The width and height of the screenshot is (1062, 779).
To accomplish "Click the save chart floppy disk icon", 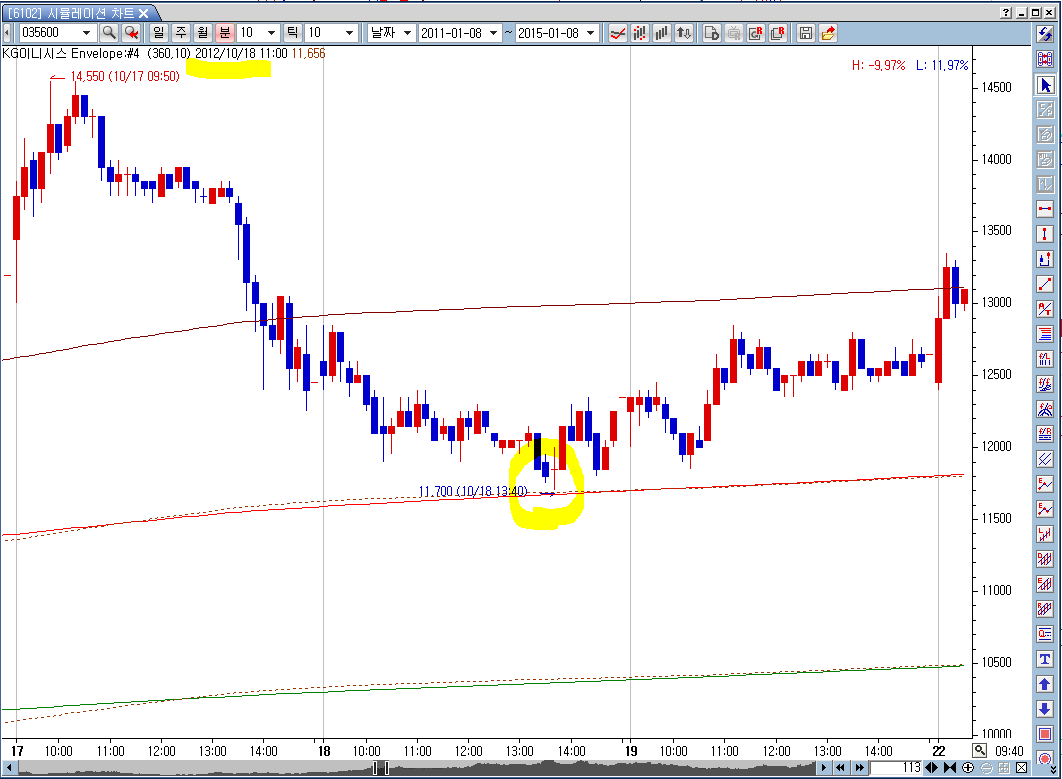I will [x=806, y=33].
